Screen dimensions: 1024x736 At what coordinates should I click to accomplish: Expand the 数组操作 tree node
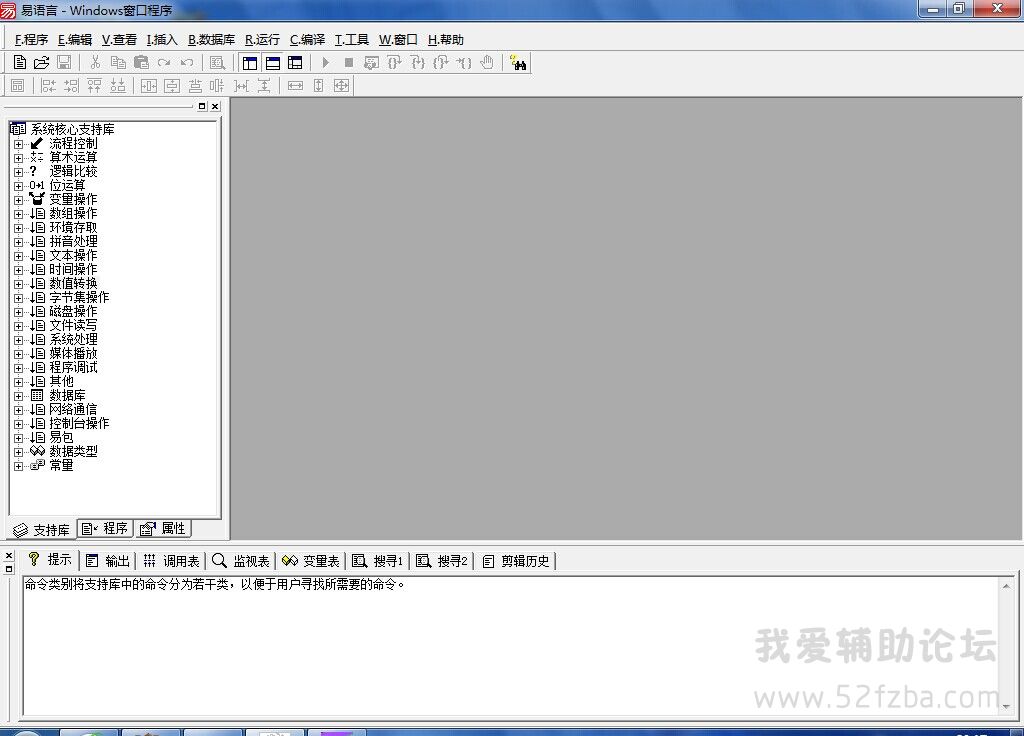(18, 214)
